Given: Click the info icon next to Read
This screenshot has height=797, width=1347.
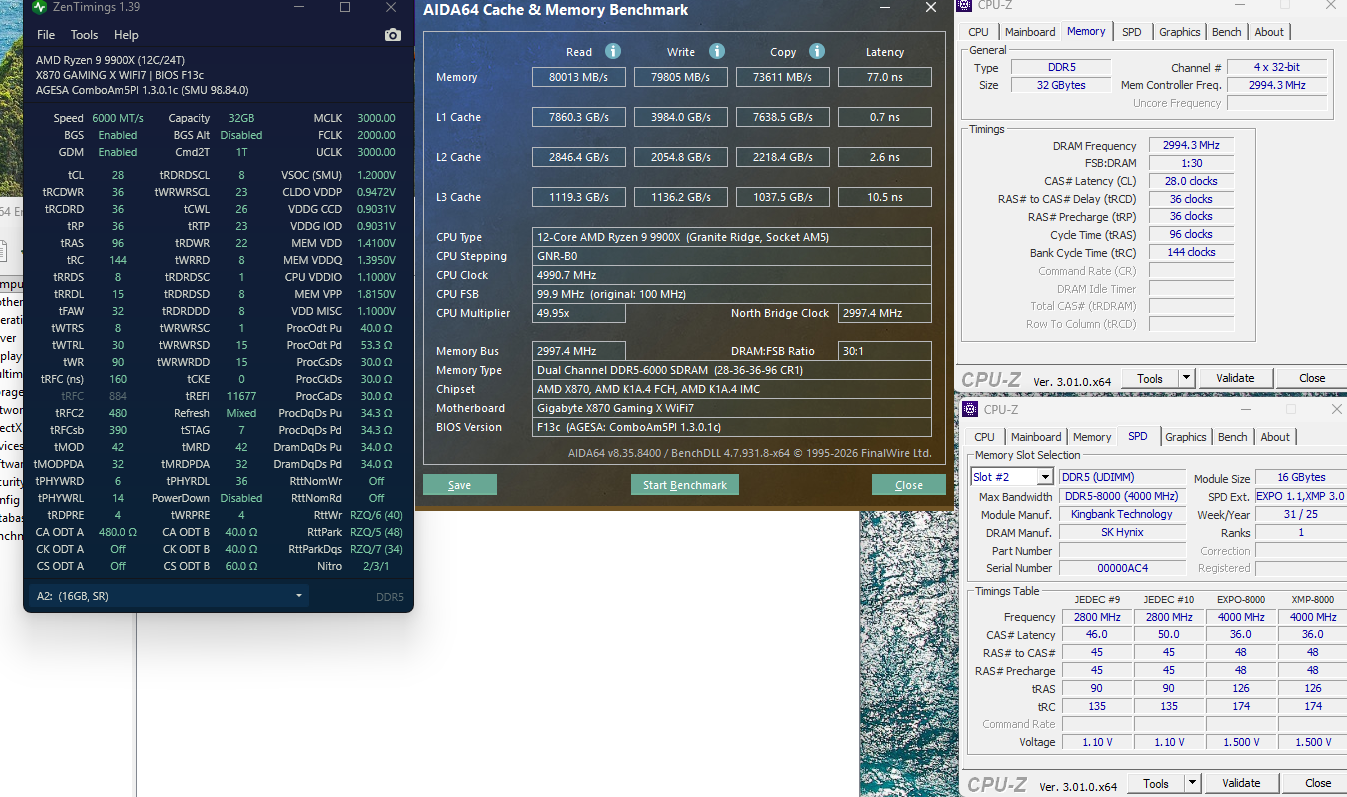Looking at the screenshot, I should click(x=613, y=51).
